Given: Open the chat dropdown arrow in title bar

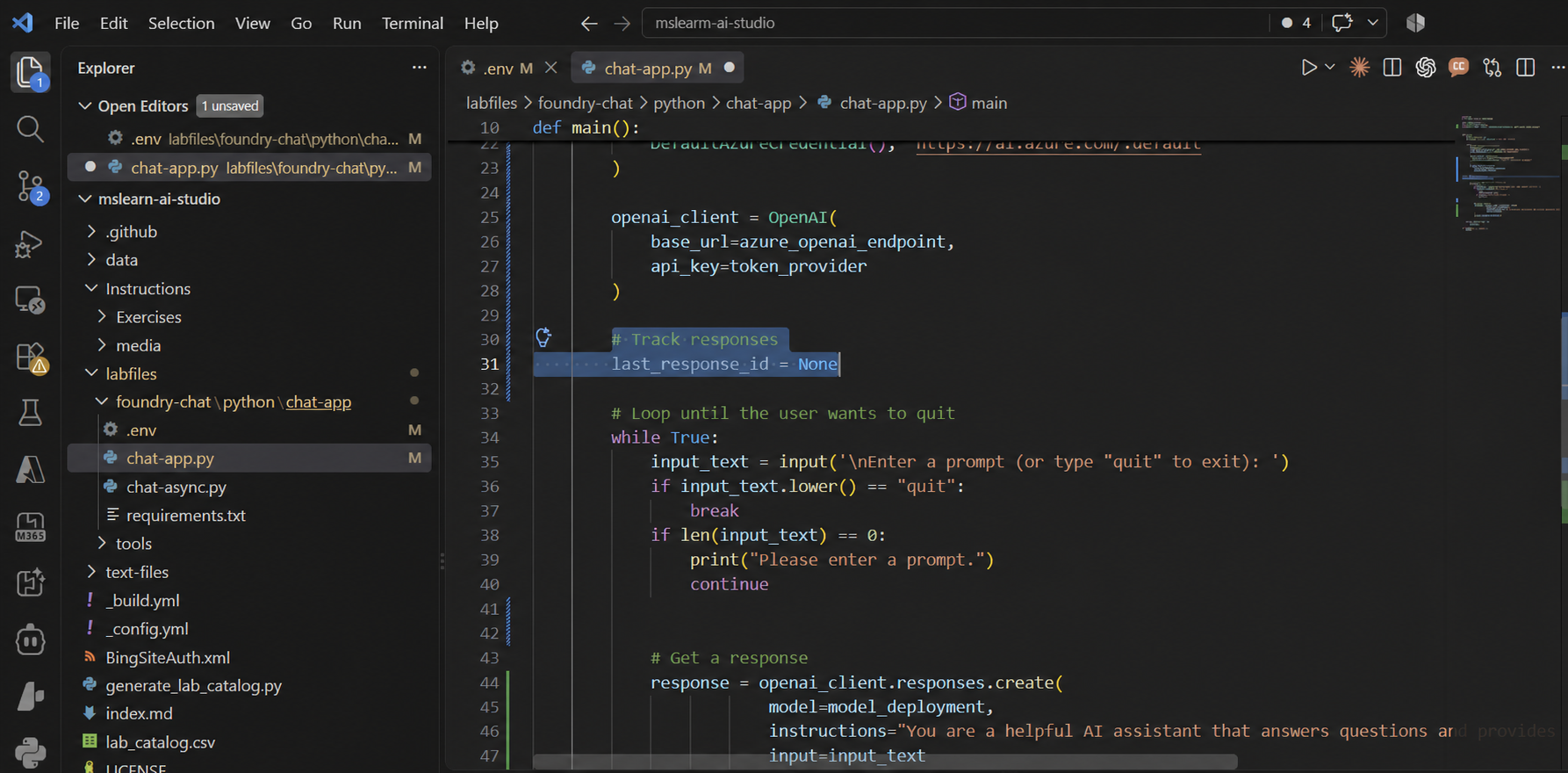Looking at the screenshot, I should 1372,23.
